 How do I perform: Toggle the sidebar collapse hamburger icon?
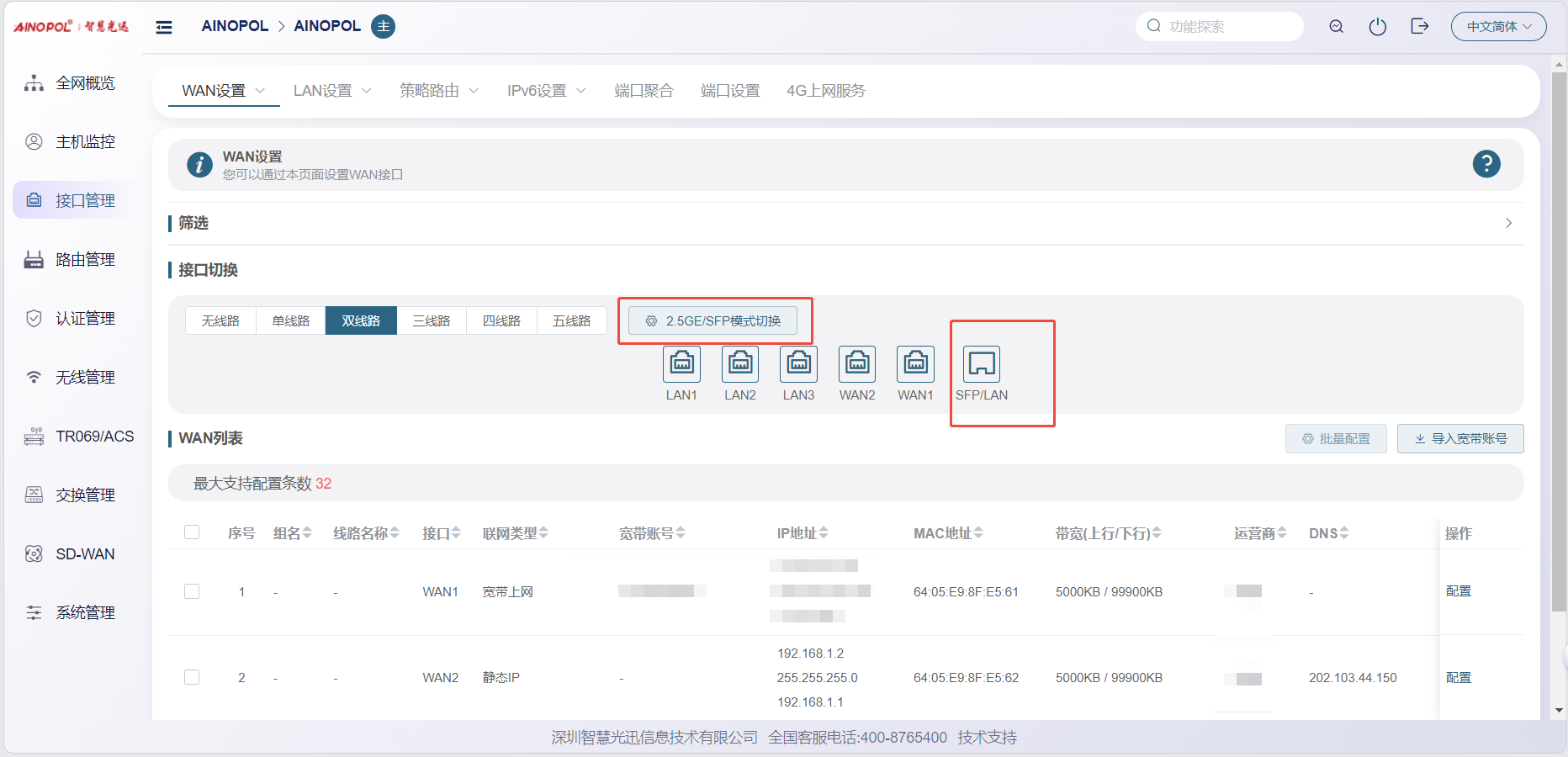tap(164, 27)
